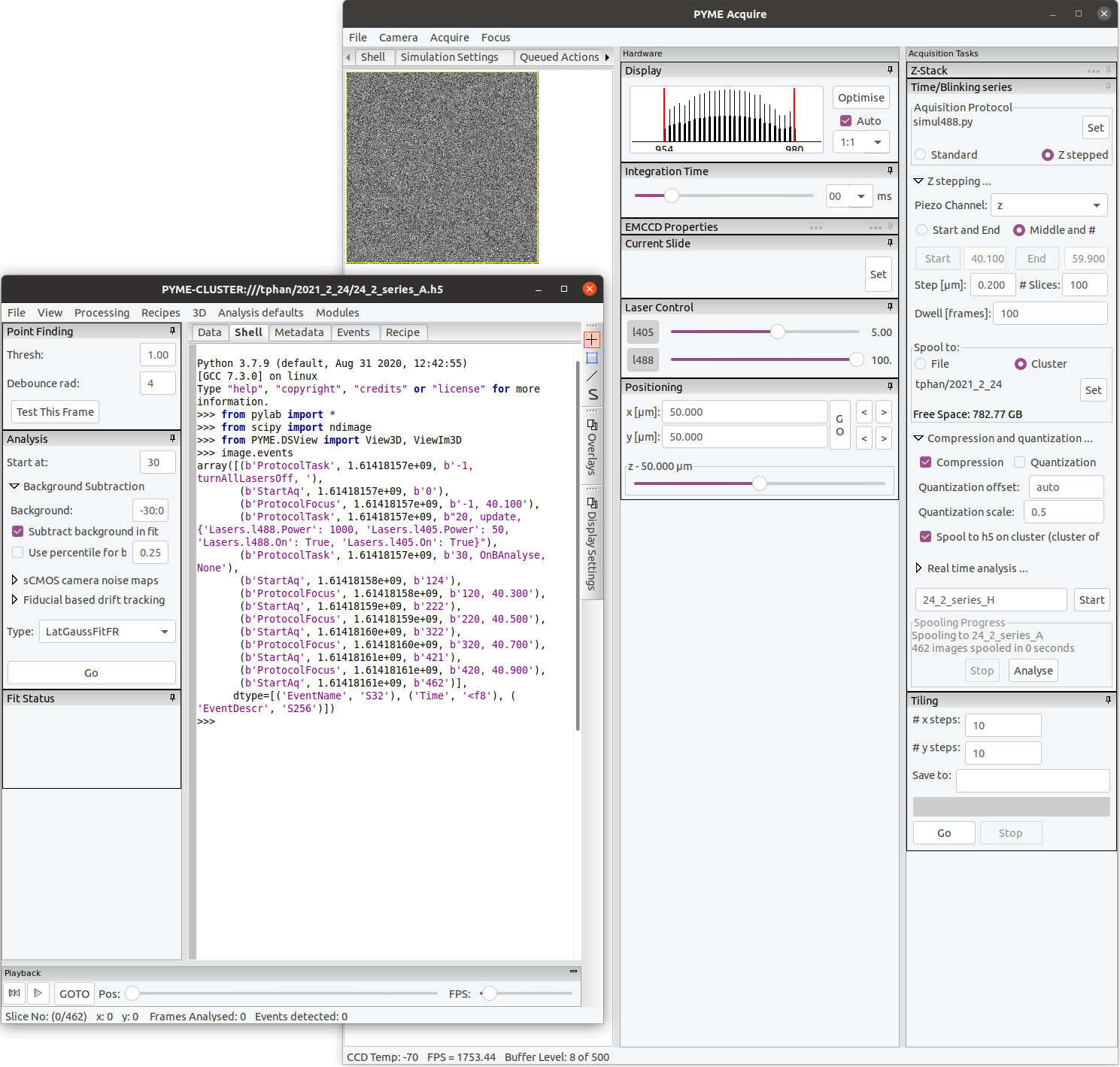Viewport: 1120px width, 1067px height.
Task: Expand the Real time analysis section
Action: [x=918, y=568]
